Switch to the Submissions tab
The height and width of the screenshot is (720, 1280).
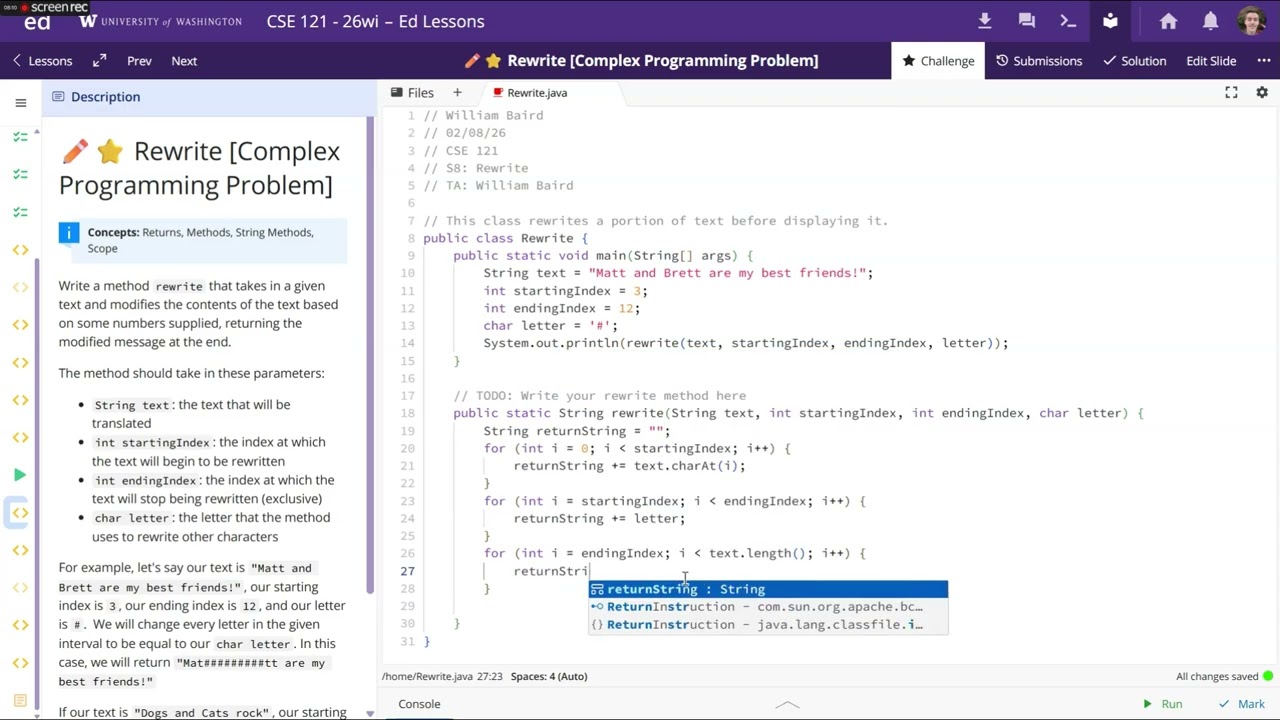(1039, 61)
